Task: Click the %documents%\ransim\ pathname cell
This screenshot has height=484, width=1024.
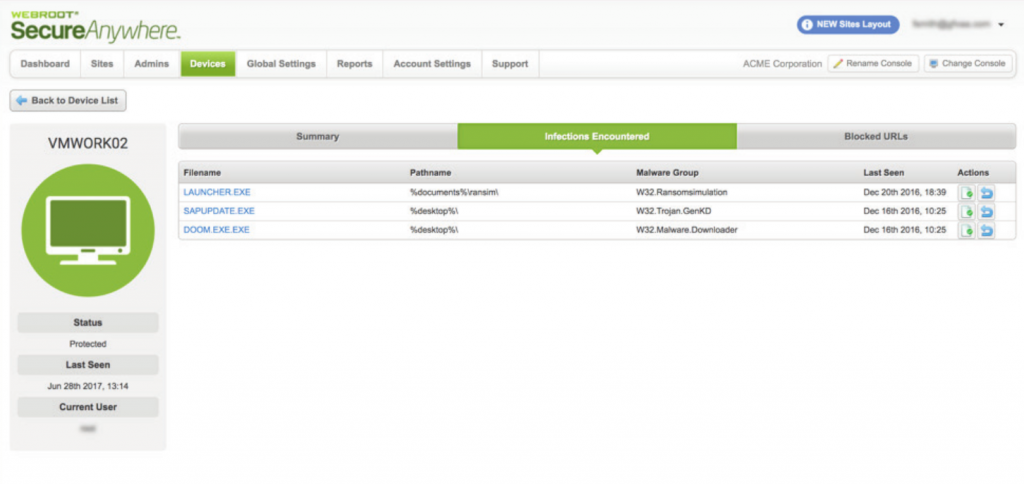Action: pos(455,193)
